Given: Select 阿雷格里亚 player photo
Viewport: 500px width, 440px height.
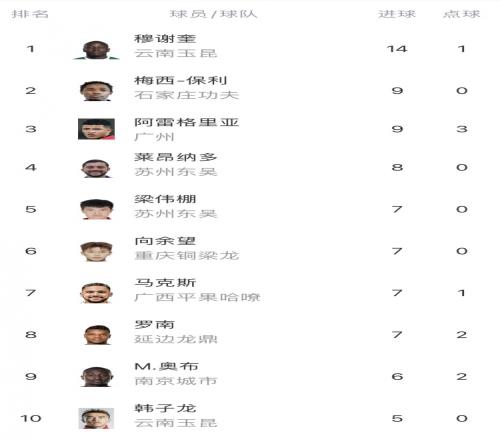Looking at the screenshot, I should [x=96, y=129].
